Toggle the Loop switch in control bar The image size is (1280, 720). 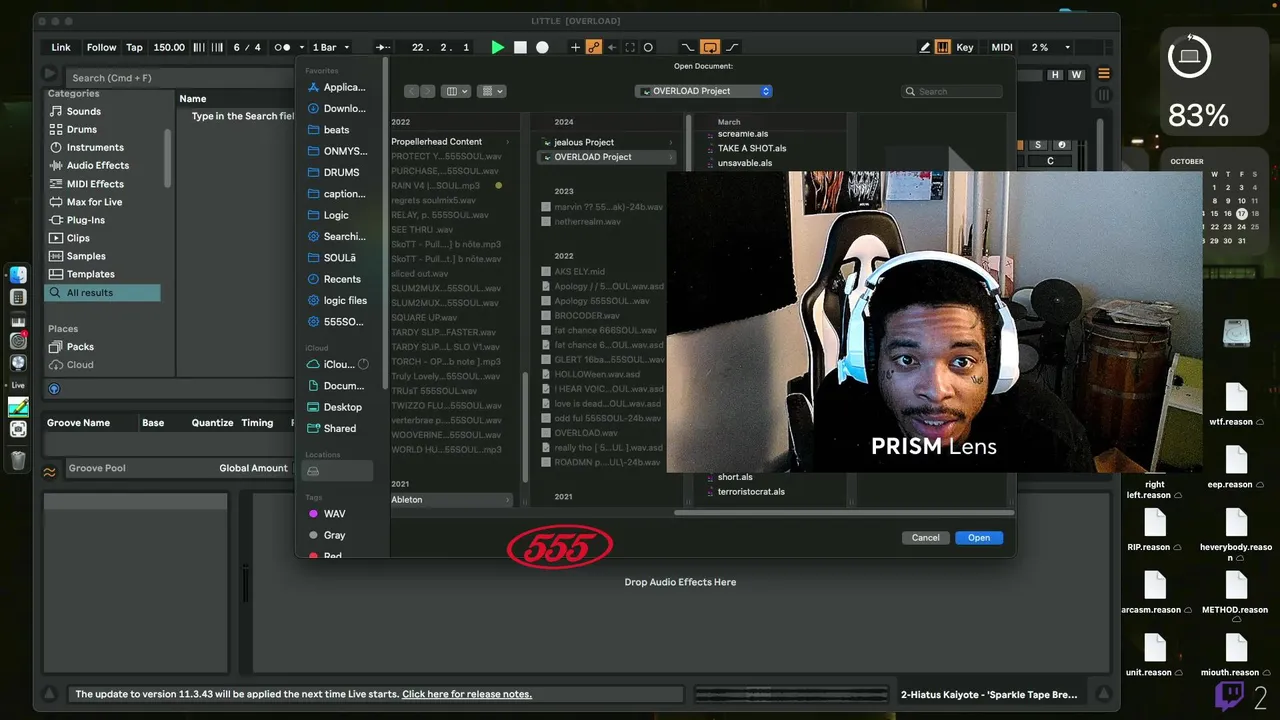tap(710, 47)
